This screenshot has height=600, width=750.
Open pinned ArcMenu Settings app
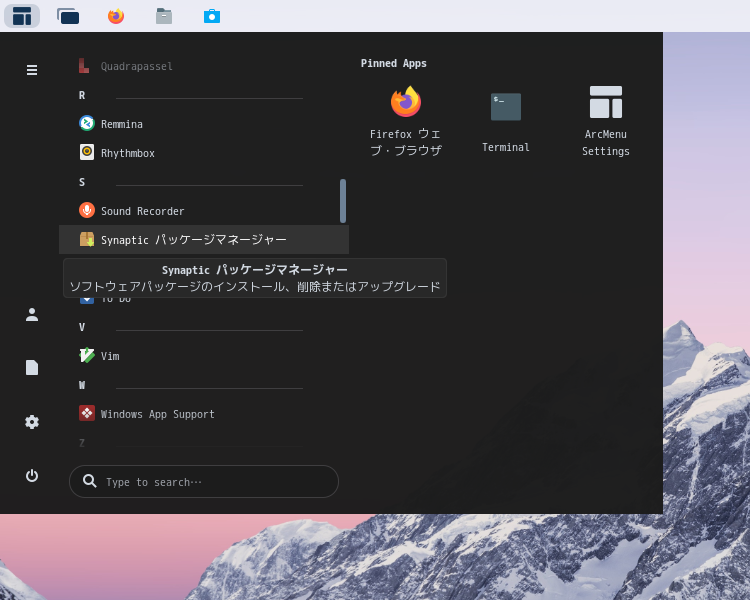pyautogui.click(x=606, y=121)
